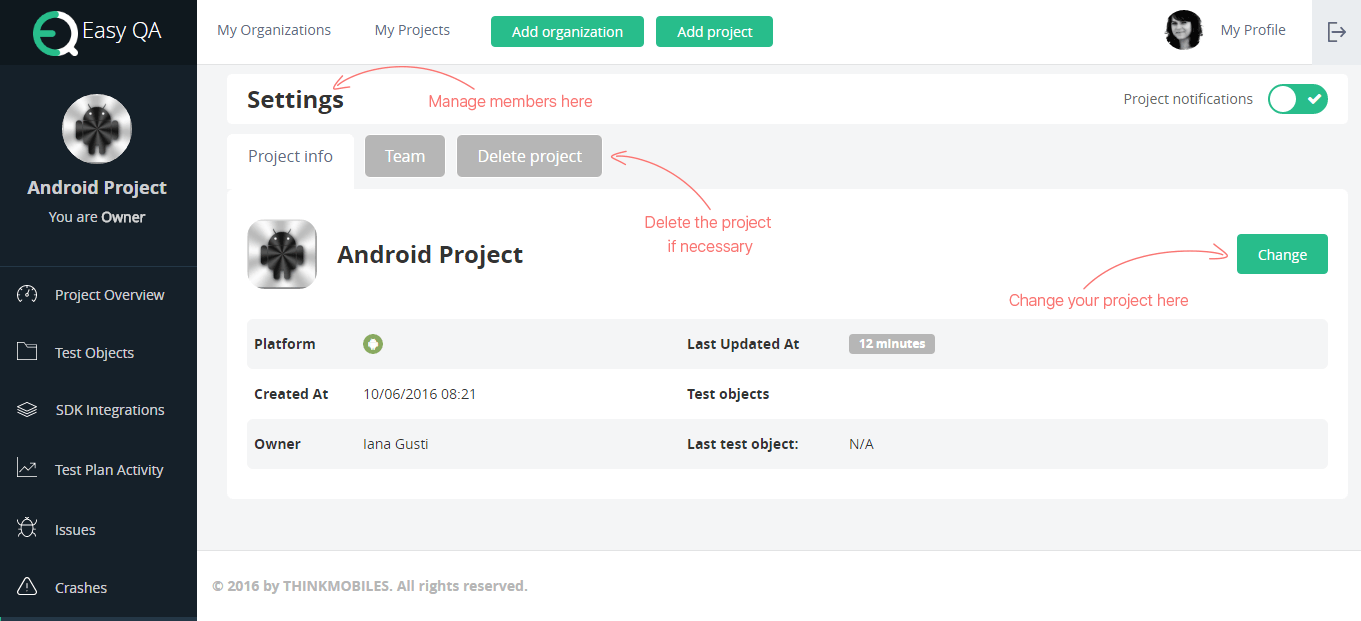Open My Organizations menu
The width and height of the screenshot is (1361, 621).
tap(274, 30)
